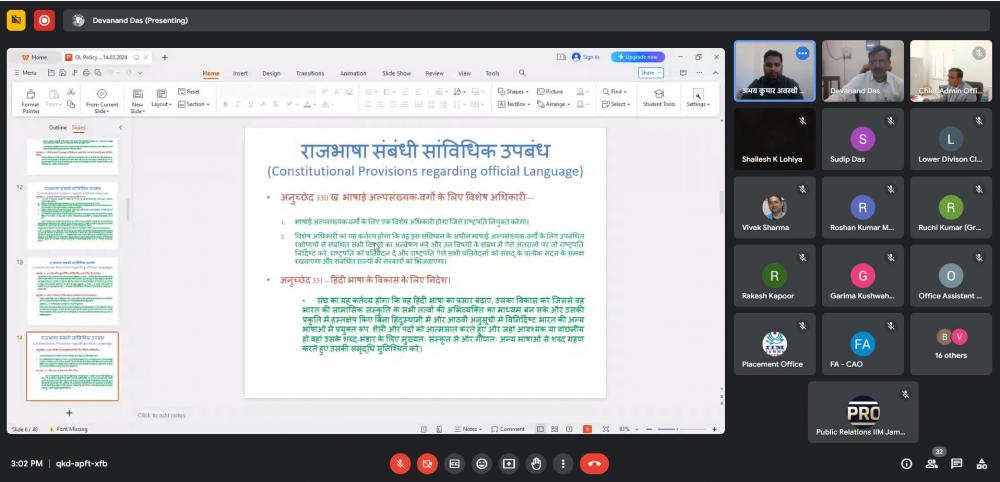Open the meeting activities icon
Image resolution: width=1000 pixels, height=482 pixels.
click(x=981, y=464)
